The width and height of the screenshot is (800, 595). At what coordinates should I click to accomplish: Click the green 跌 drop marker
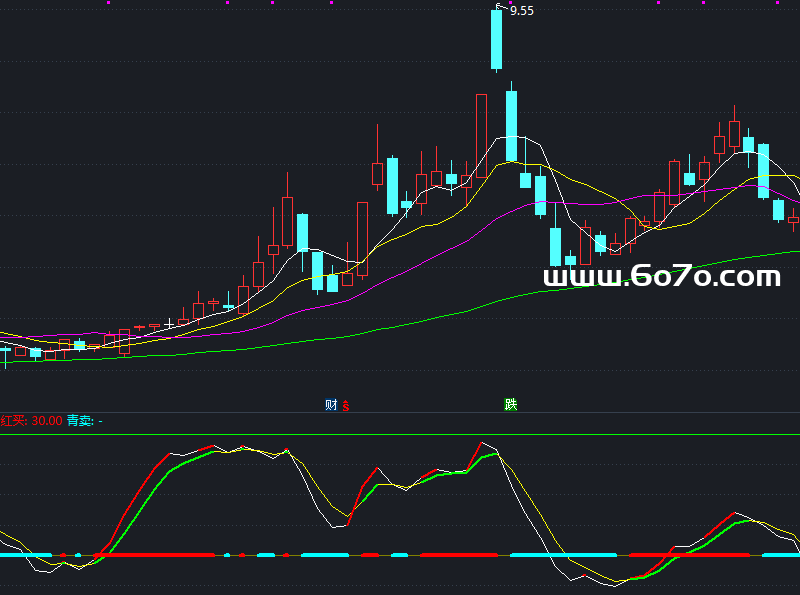(x=511, y=405)
